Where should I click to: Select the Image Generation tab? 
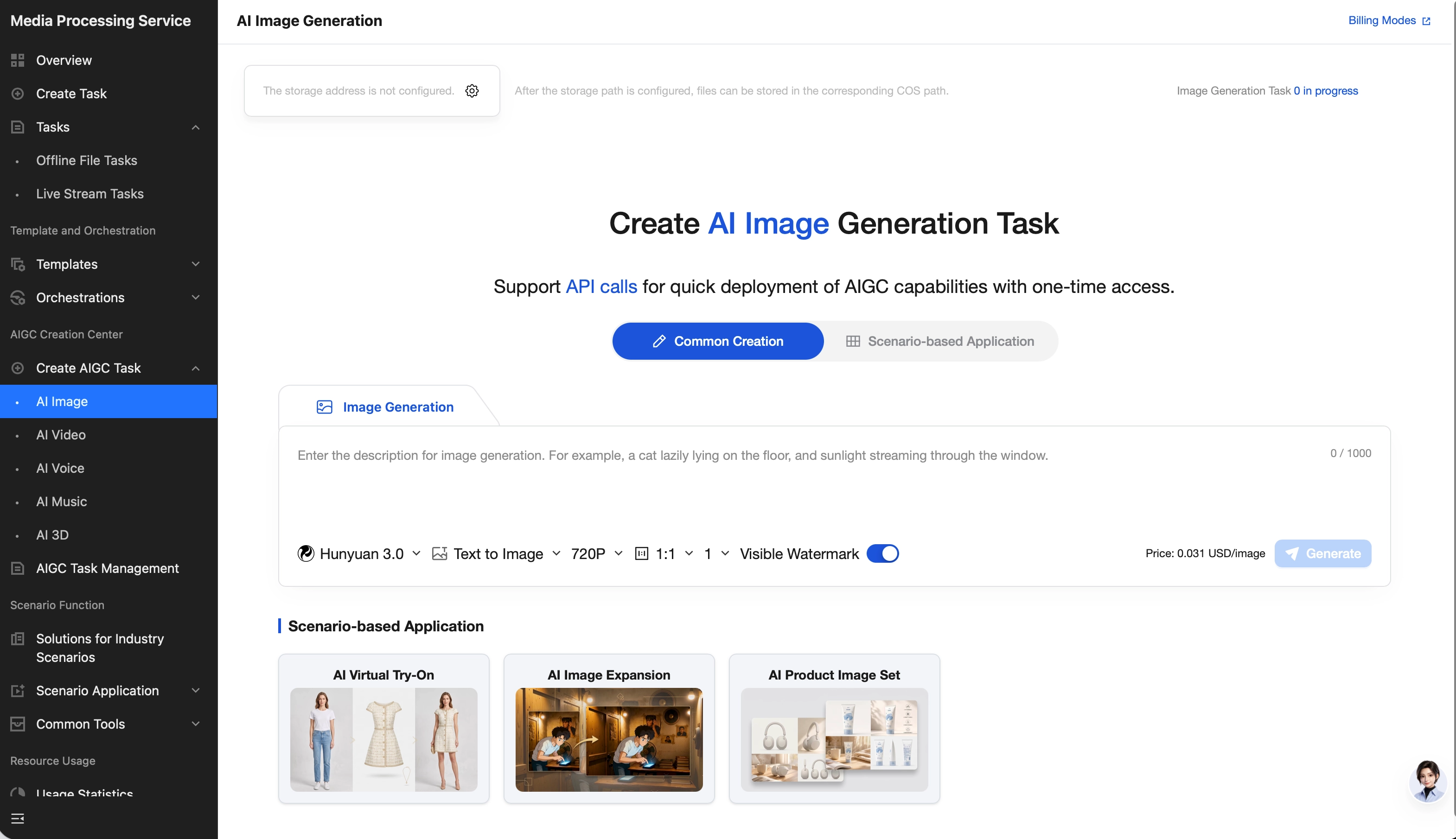click(385, 407)
